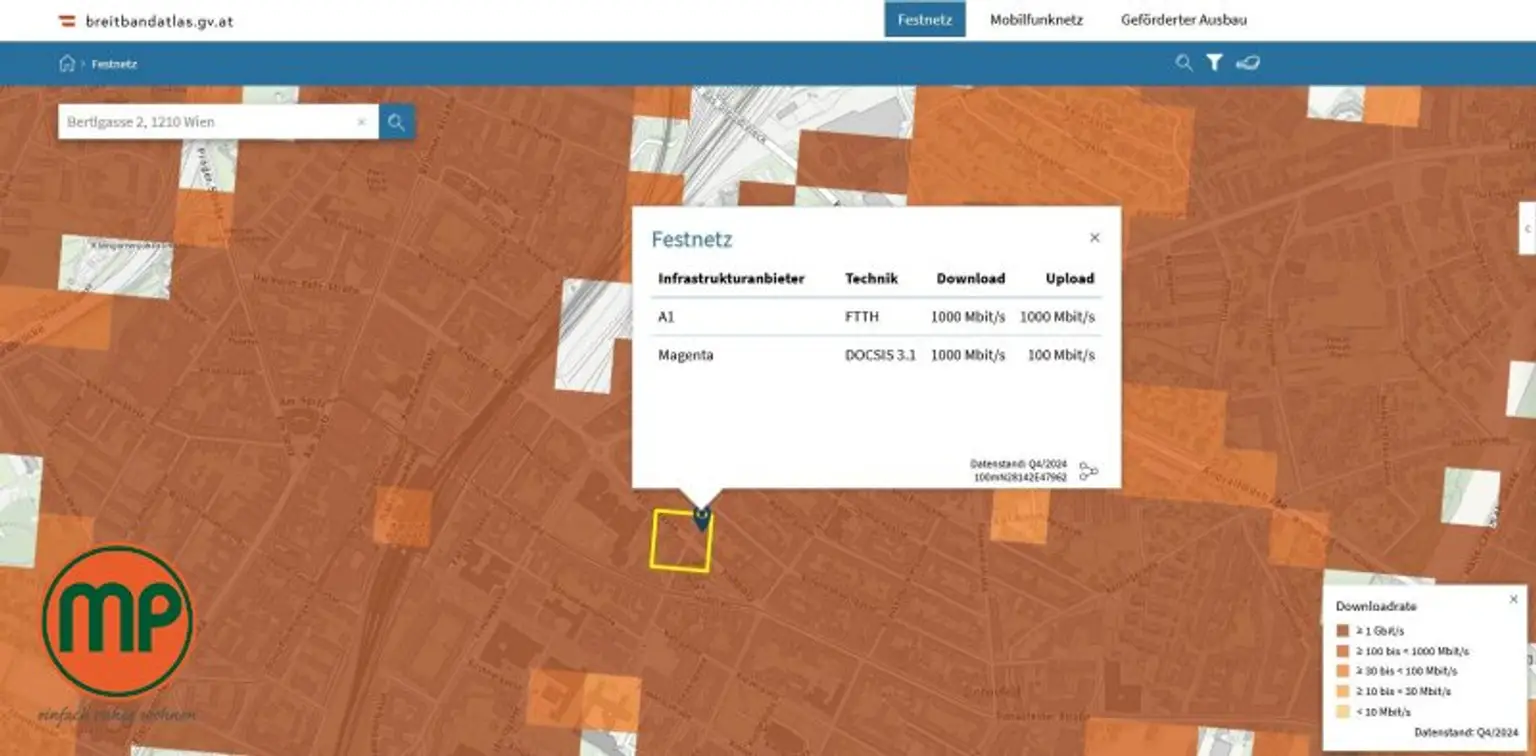Select the < 10 Mbit/s legend swatch

coord(1343,711)
